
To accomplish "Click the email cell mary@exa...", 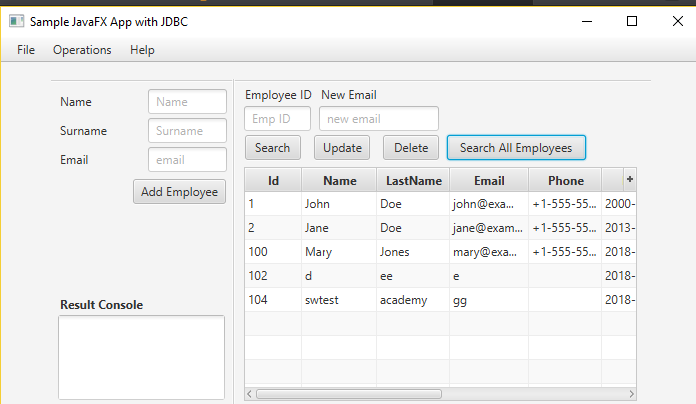I will [489, 252].
